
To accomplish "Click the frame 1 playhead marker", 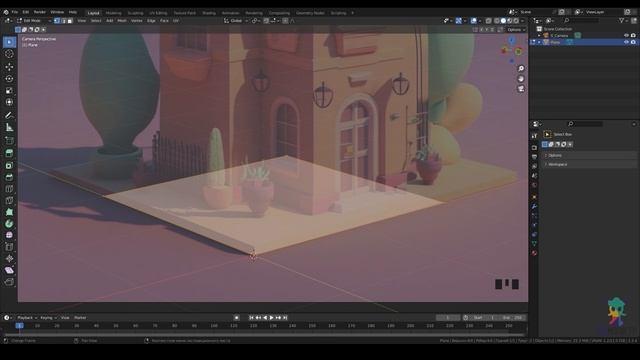I will click(x=19, y=326).
